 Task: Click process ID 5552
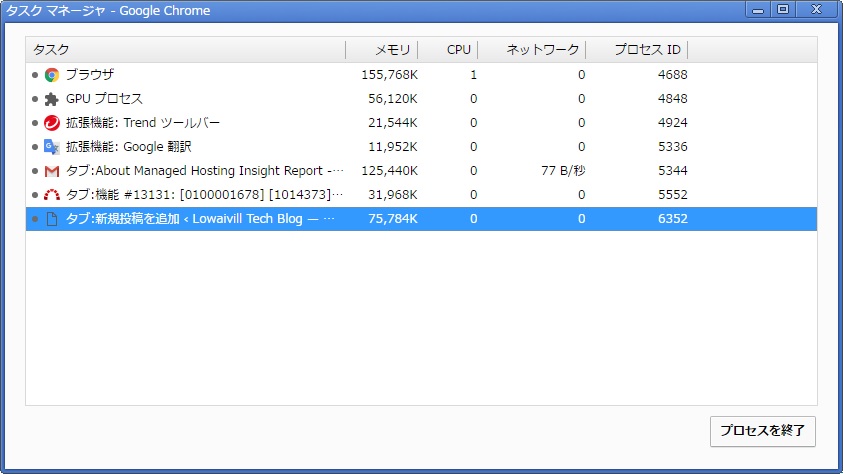tap(673, 195)
